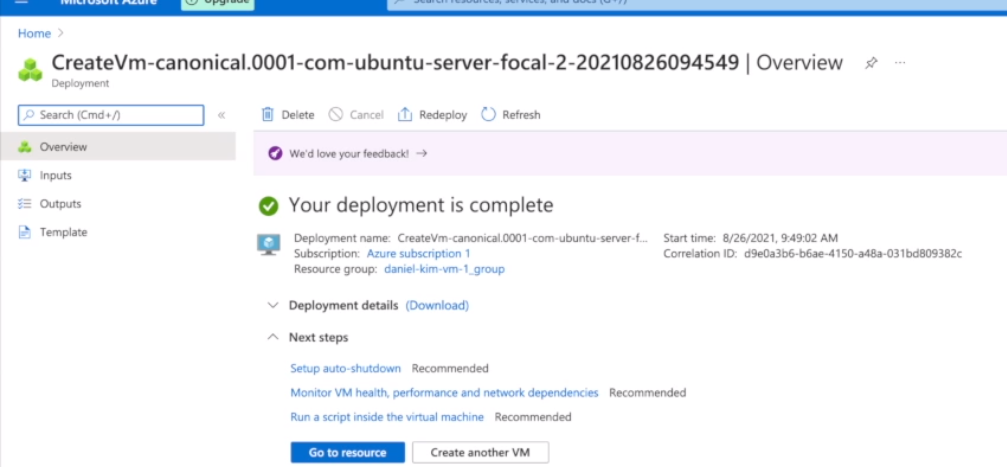The height and width of the screenshot is (467, 1007).
Task: Open the Azure subscription 1 link
Action: 418,254
